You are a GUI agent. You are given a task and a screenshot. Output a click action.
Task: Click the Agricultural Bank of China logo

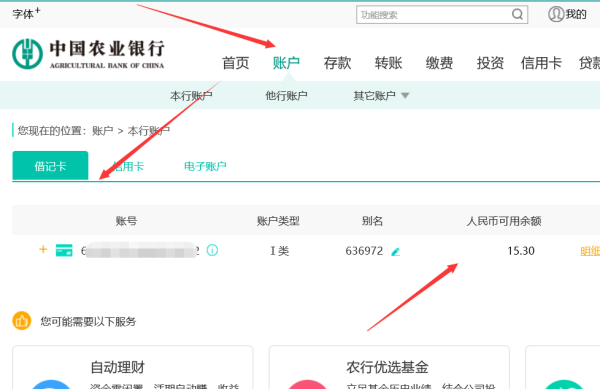tap(88, 54)
